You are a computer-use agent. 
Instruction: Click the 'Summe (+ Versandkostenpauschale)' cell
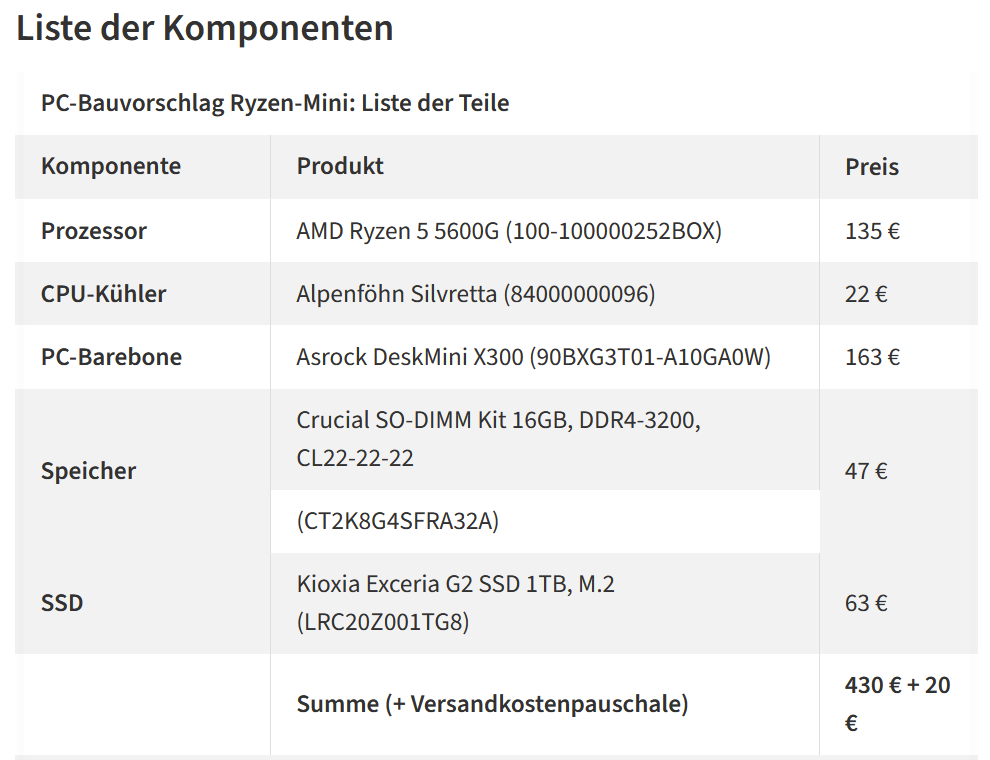492,704
